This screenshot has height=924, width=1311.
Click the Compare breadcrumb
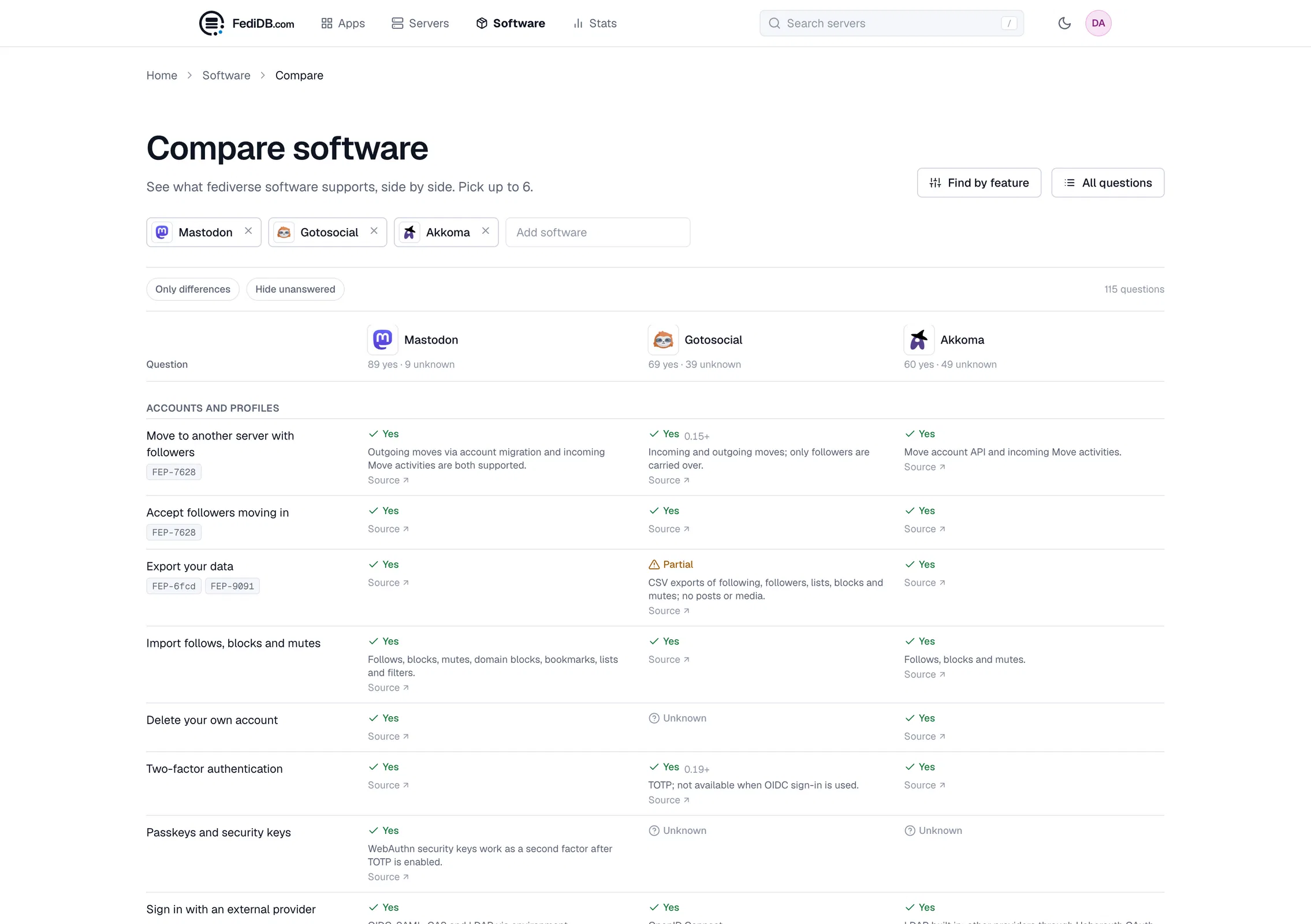(299, 76)
